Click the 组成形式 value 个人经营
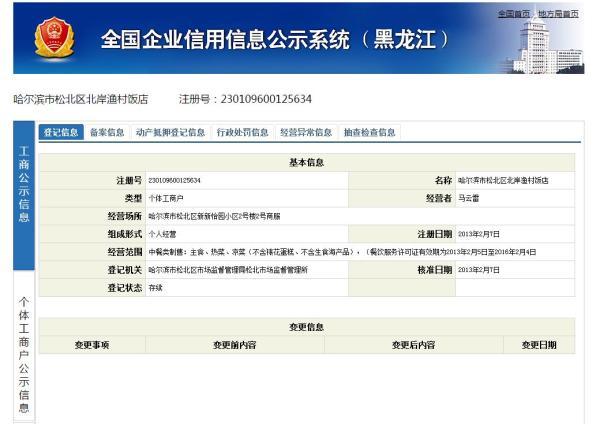 162,234
